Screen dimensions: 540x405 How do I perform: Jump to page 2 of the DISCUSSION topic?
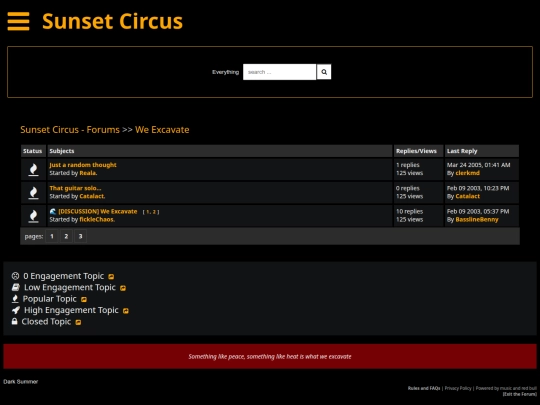point(154,212)
